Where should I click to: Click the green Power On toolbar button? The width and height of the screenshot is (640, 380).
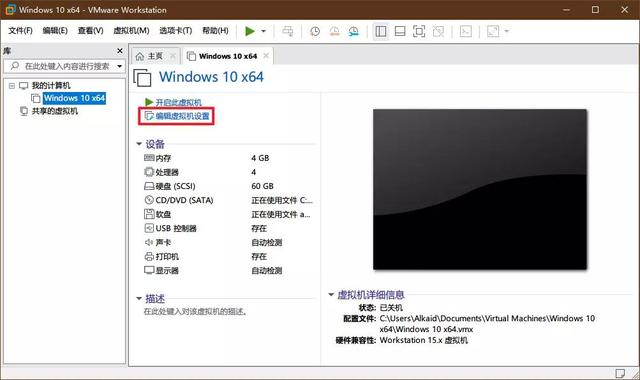pos(249,31)
